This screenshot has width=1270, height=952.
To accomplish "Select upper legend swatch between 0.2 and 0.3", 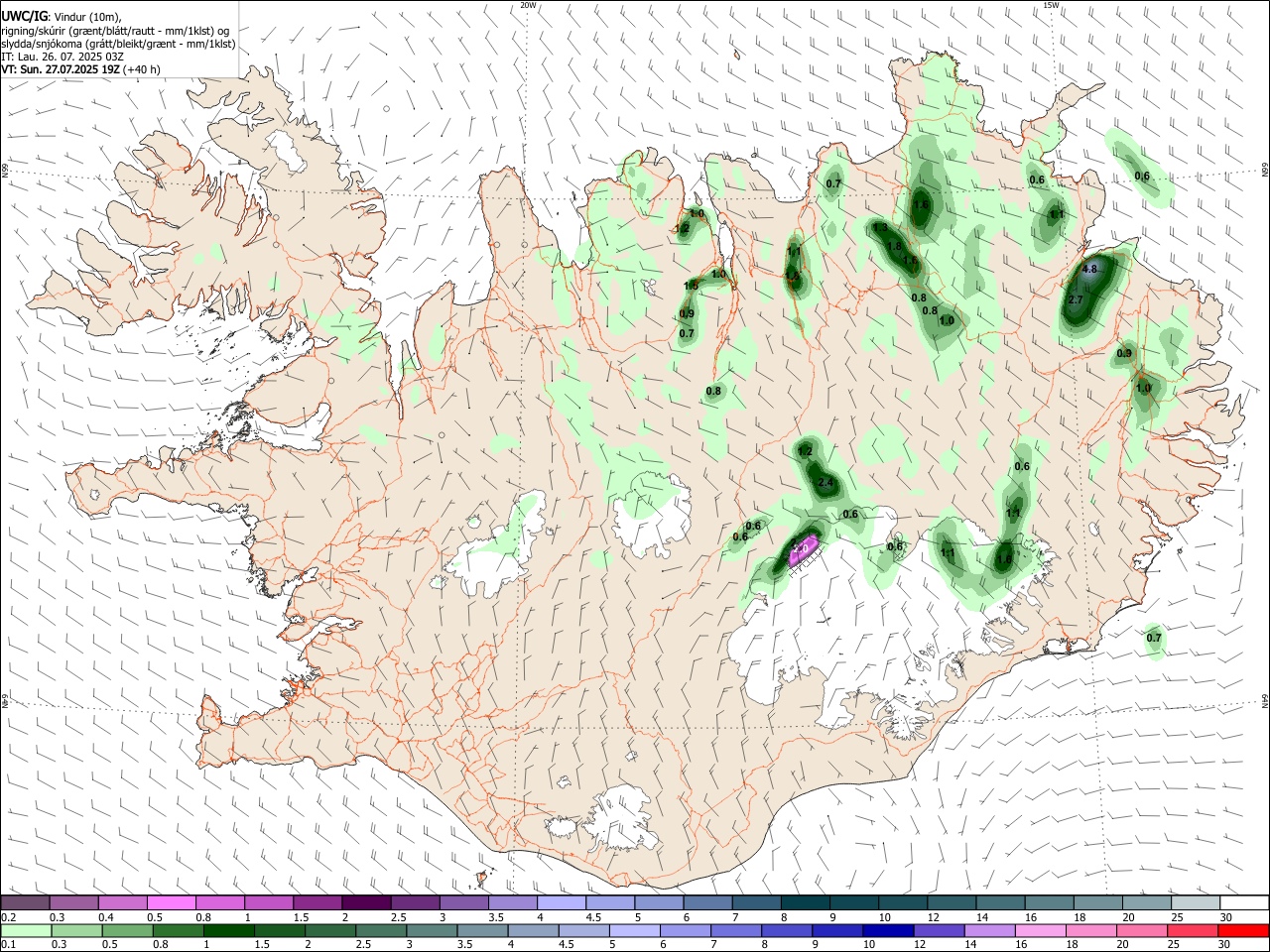I will (x=25, y=903).
